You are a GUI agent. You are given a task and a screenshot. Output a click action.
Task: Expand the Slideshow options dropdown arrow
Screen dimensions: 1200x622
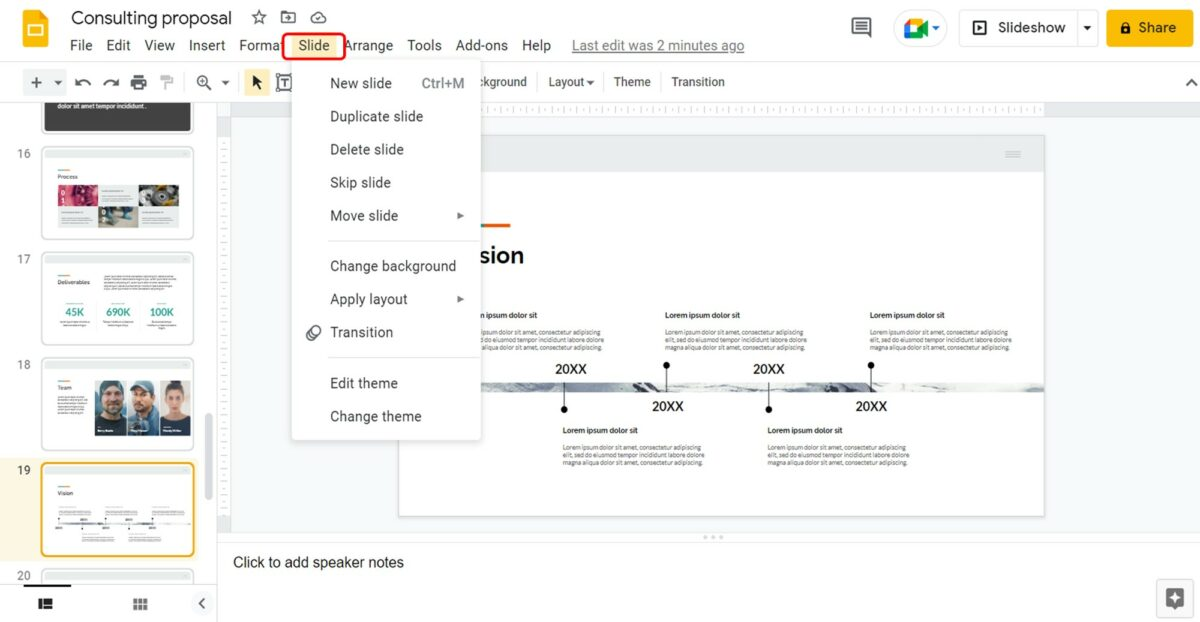coord(1087,28)
